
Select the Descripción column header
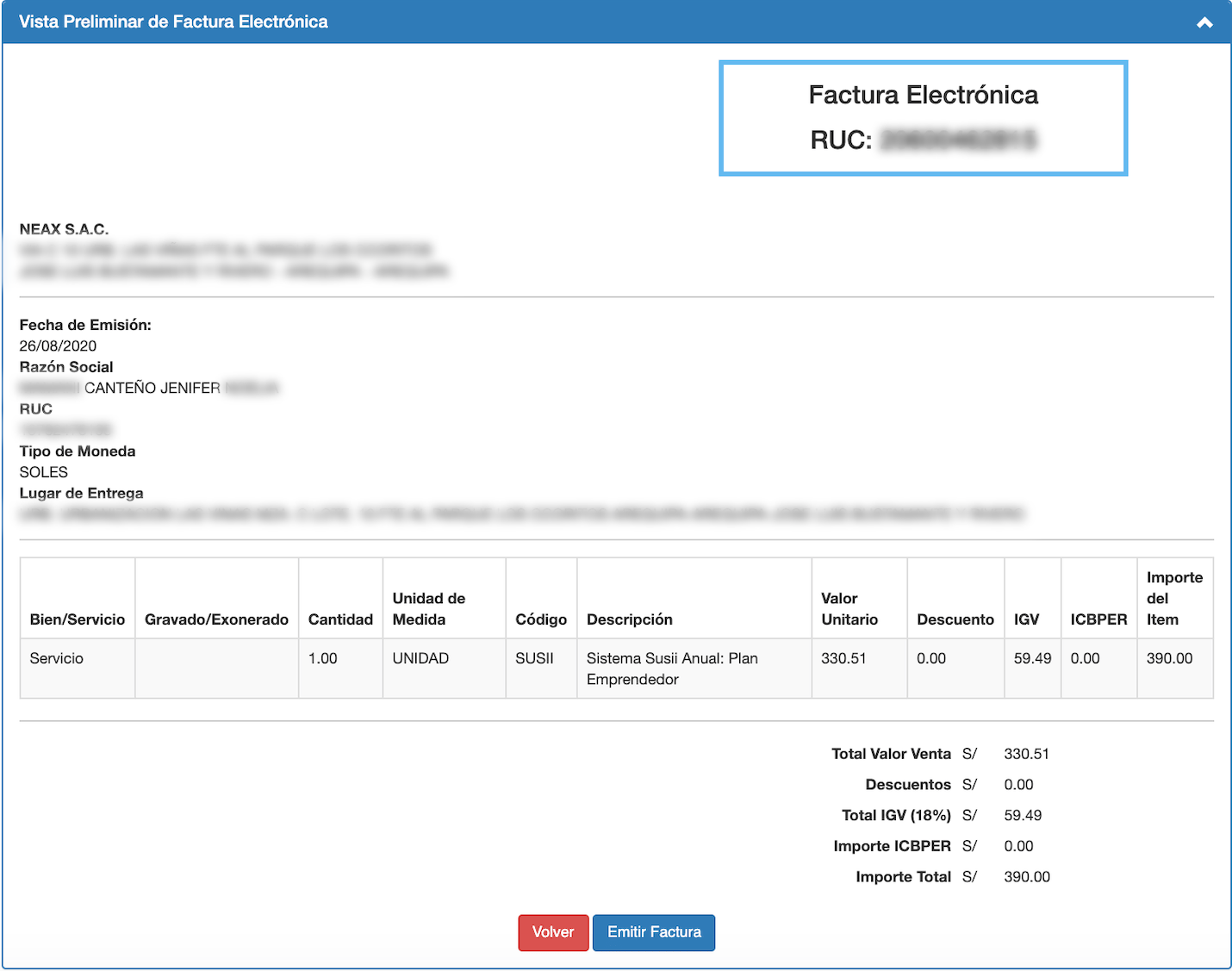[630, 619]
